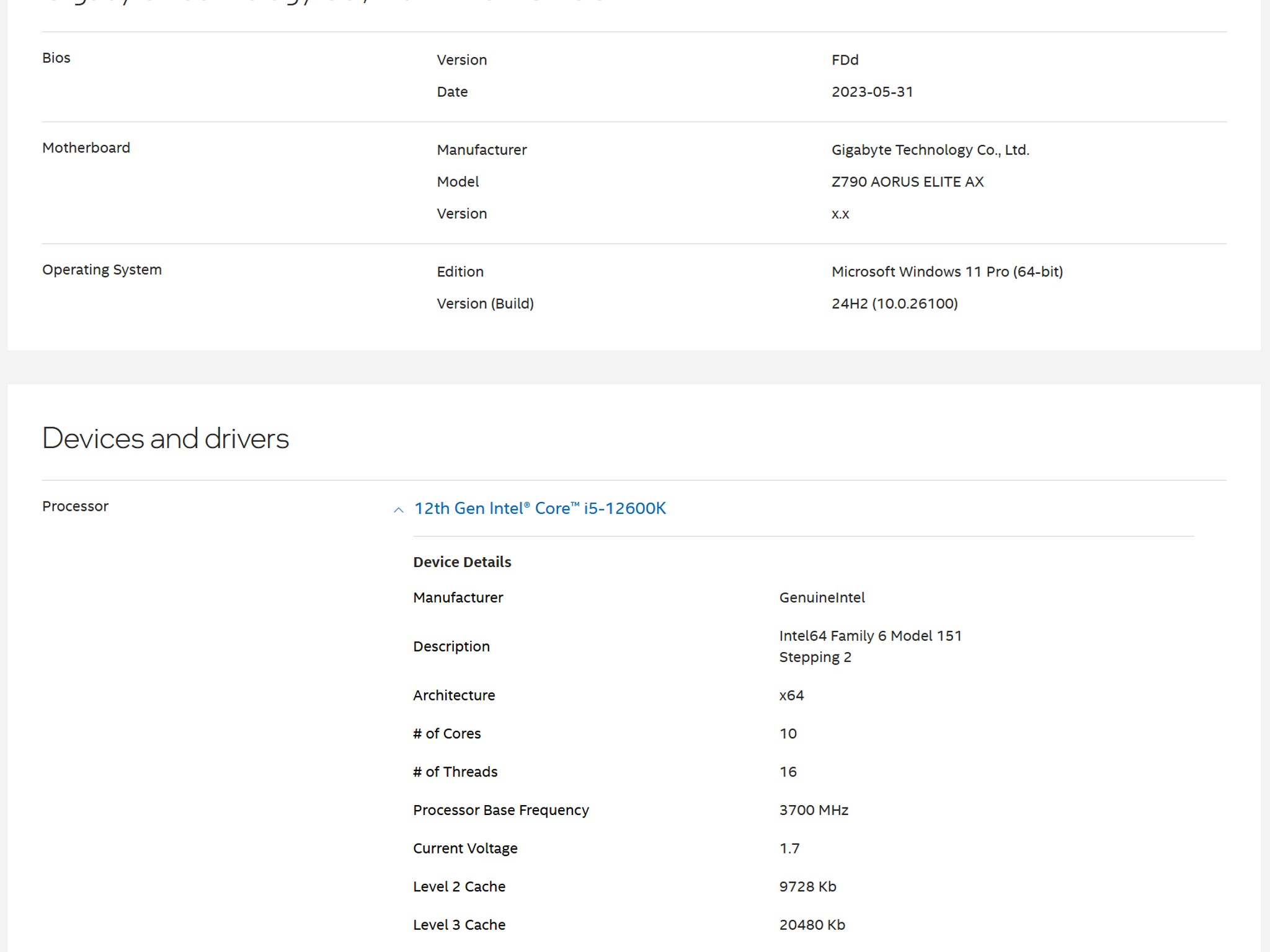Select the x64 architecture value
Viewport: 1270px width, 952px height.
[x=791, y=695]
